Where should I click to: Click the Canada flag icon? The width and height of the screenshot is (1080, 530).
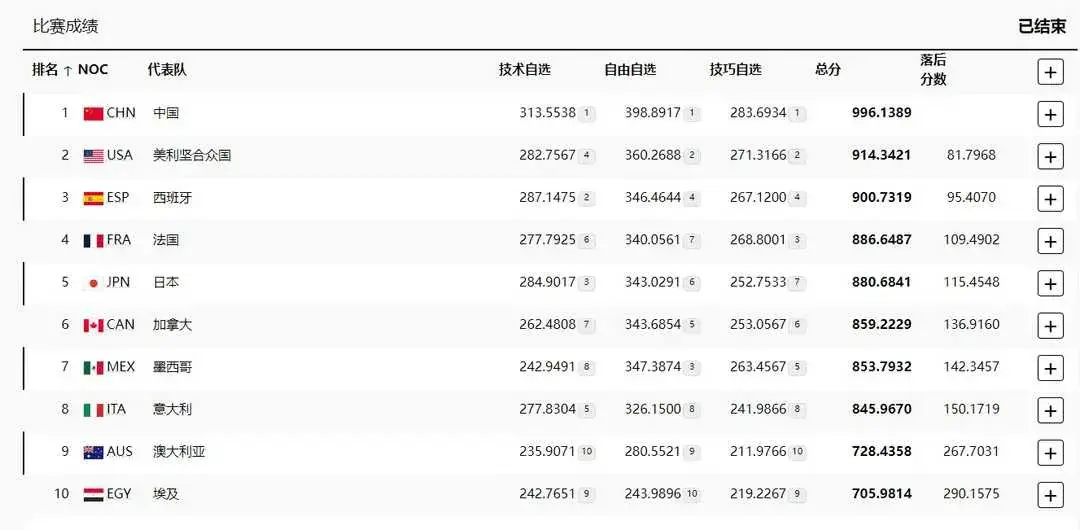[93, 325]
